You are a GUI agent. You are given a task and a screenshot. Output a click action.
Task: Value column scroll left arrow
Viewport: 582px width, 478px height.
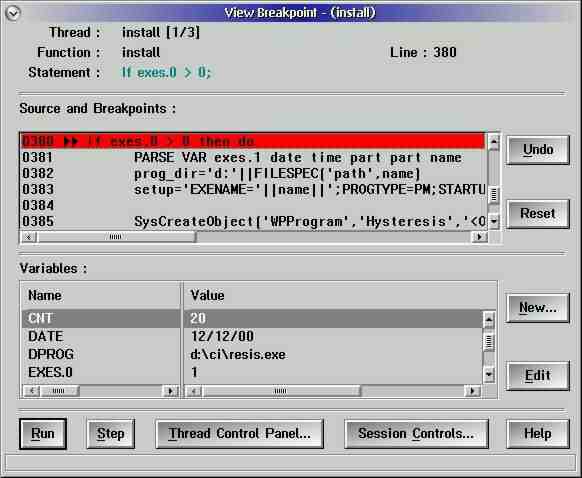pos(194,391)
